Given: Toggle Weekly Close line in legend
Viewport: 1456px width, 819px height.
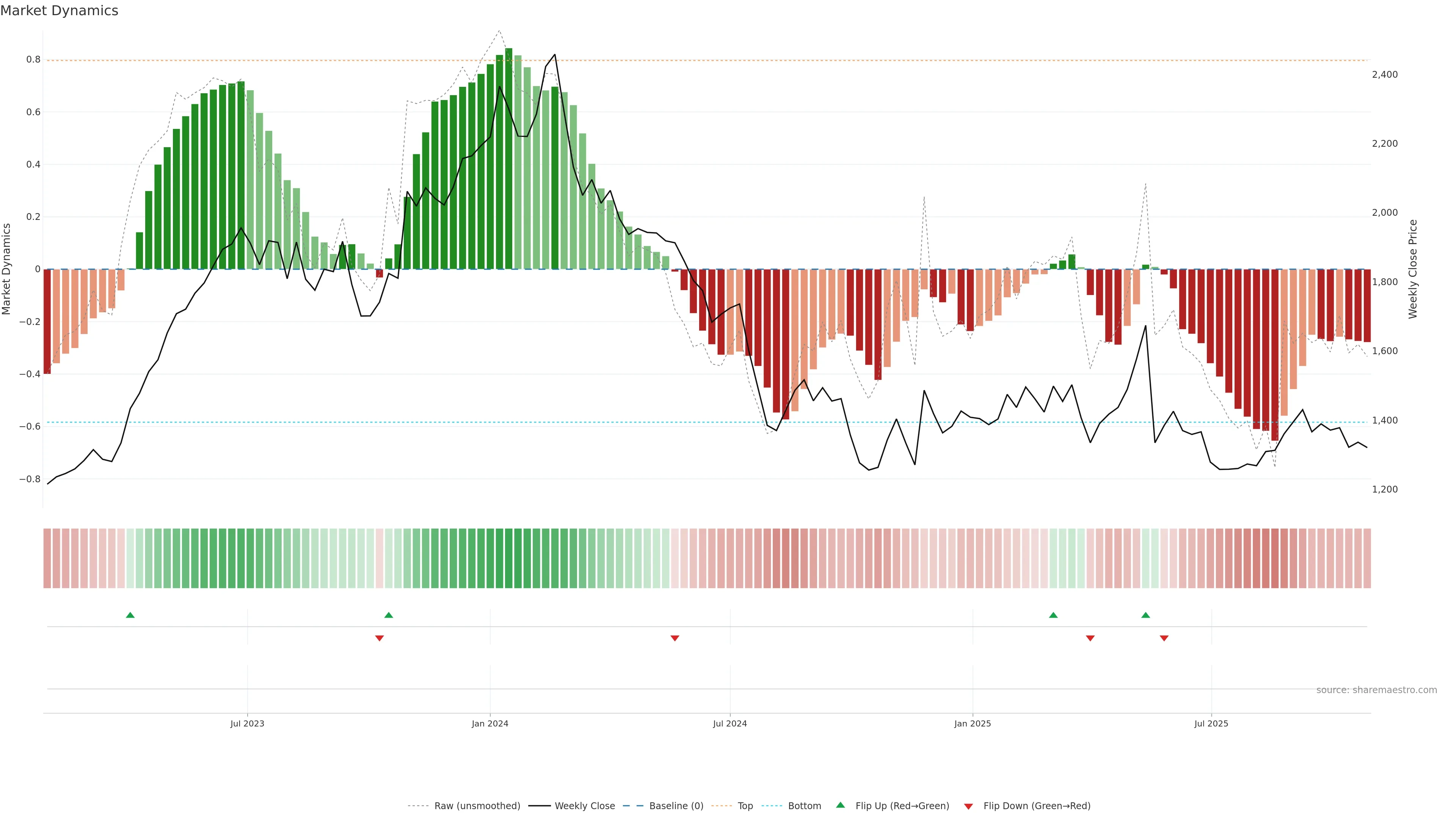Looking at the screenshot, I should (x=584, y=806).
